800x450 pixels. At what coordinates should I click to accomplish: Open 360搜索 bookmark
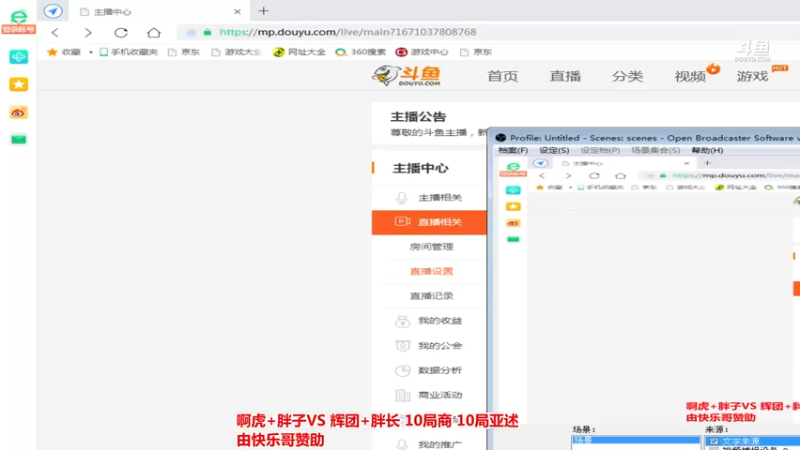[x=360, y=52]
